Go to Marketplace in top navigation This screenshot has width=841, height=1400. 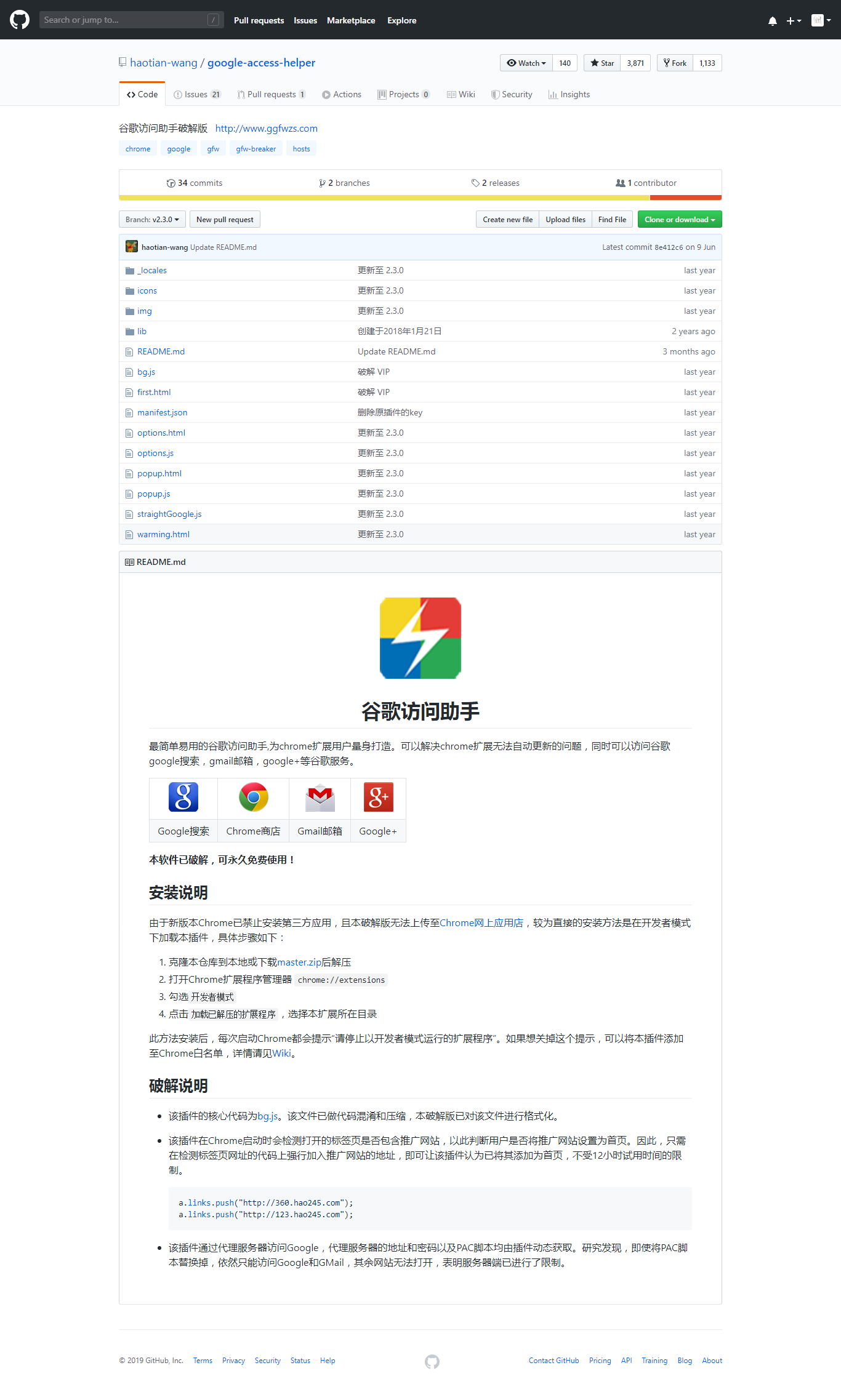(351, 20)
